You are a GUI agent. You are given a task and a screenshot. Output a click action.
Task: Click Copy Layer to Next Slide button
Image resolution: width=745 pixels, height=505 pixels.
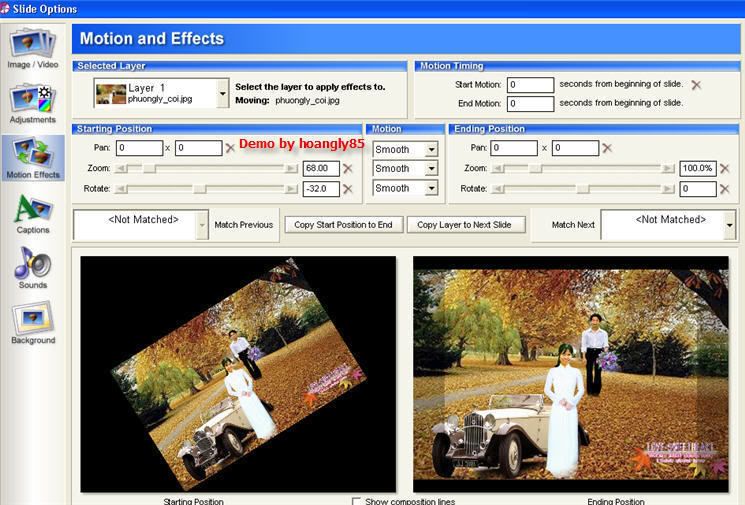466,225
